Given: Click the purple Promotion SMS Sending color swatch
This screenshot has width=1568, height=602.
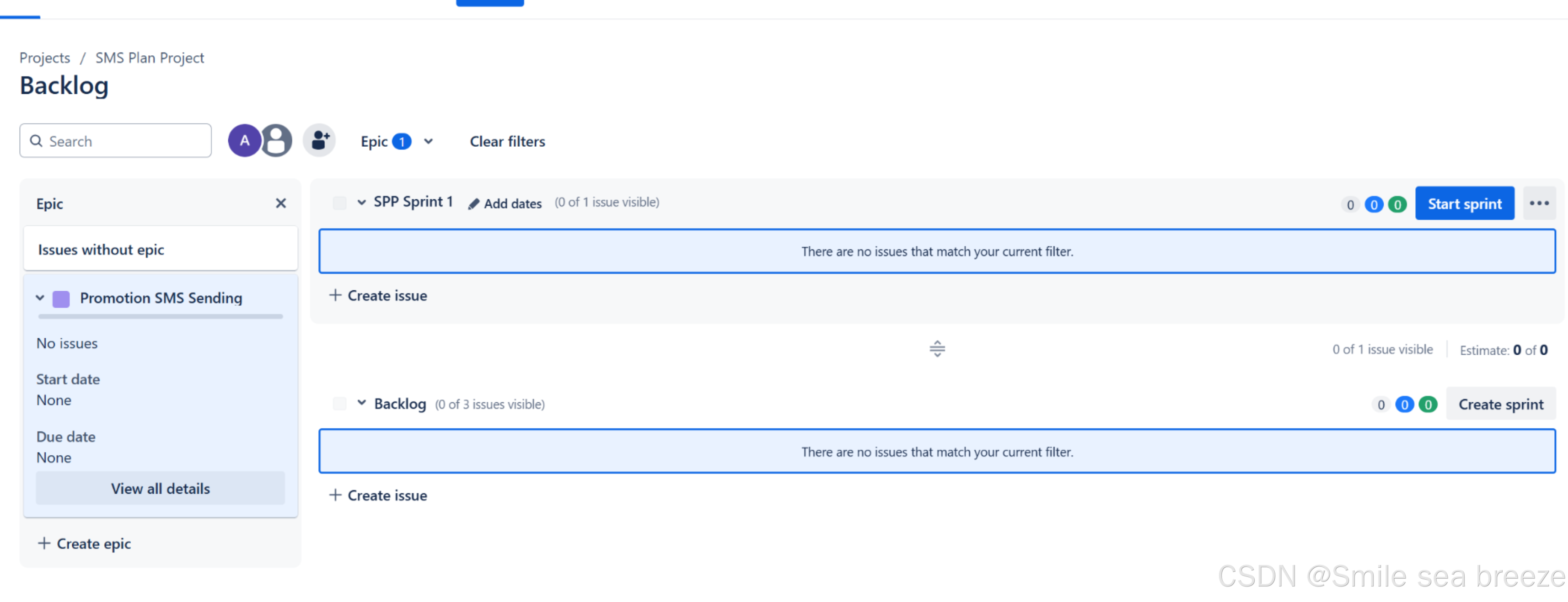Looking at the screenshot, I should click(61, 298).
